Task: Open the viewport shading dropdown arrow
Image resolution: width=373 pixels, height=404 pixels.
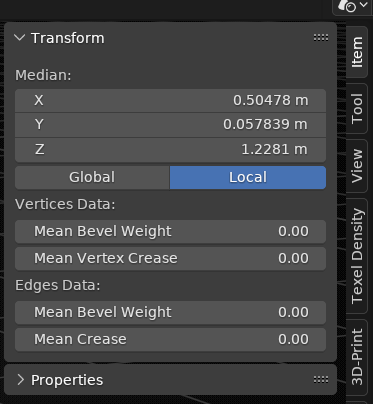Action: click(363, 5)
